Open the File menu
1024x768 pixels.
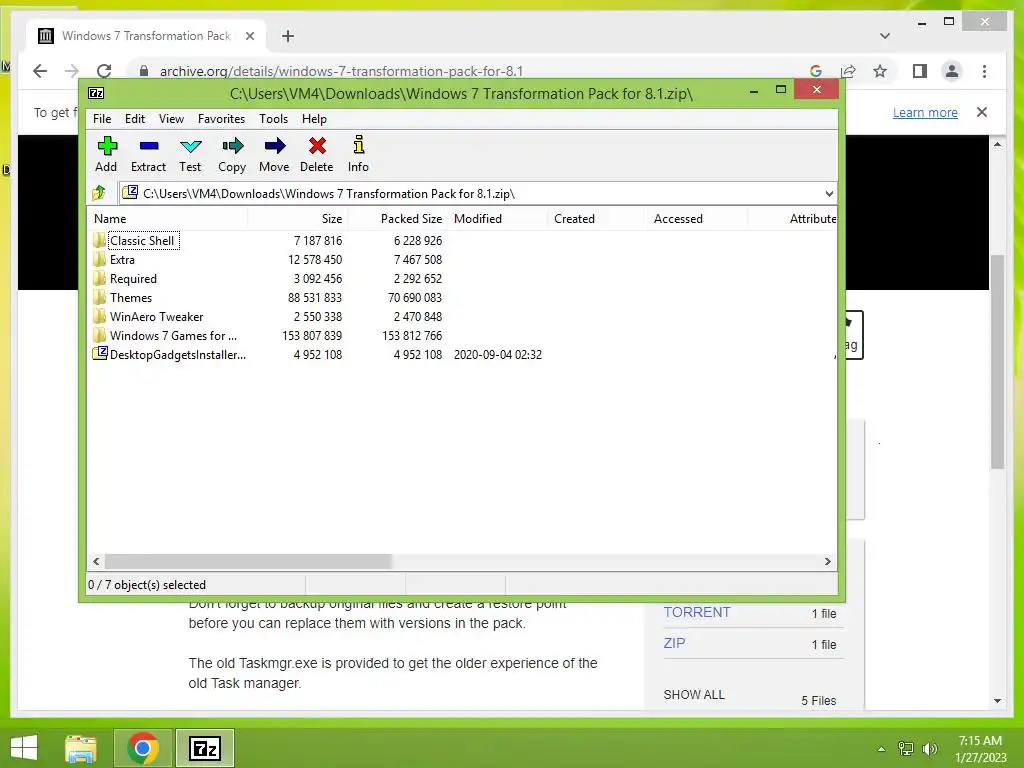(102, 119)
